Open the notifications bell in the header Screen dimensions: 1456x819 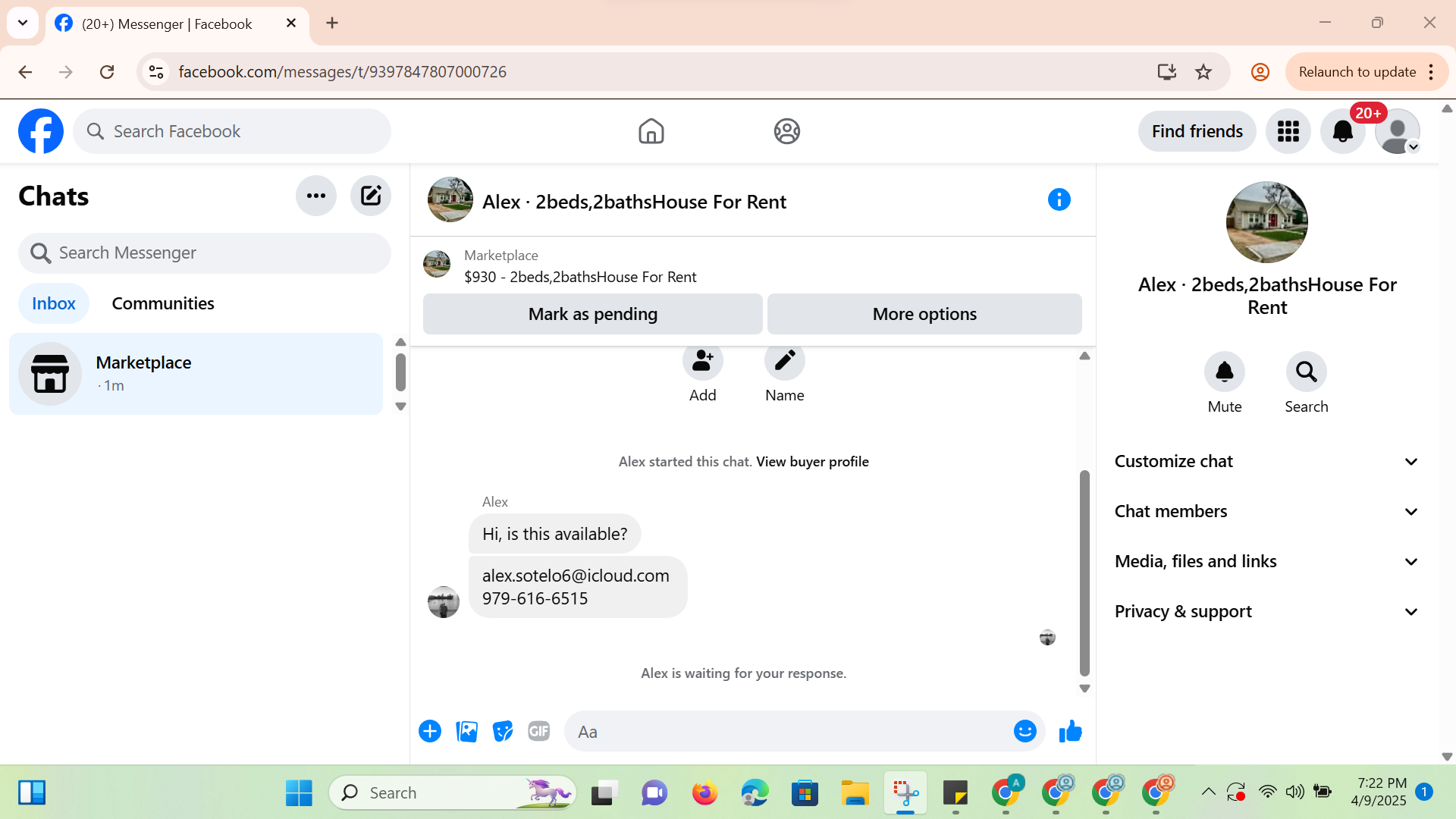coord(1343,131)
